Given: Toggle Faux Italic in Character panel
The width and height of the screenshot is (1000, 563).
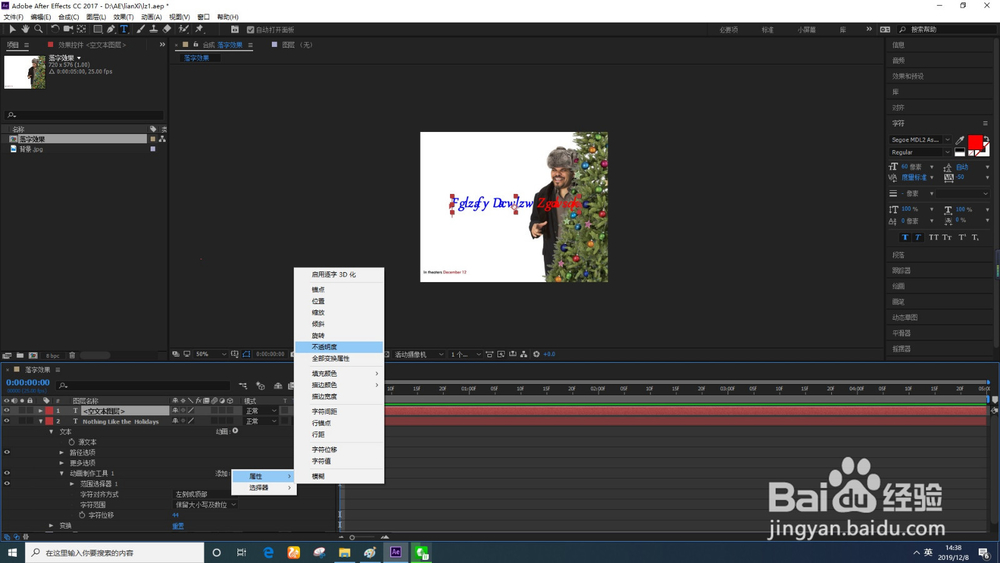Looking at the screenshot, I should pyautogui.click(x=918, y=237).
